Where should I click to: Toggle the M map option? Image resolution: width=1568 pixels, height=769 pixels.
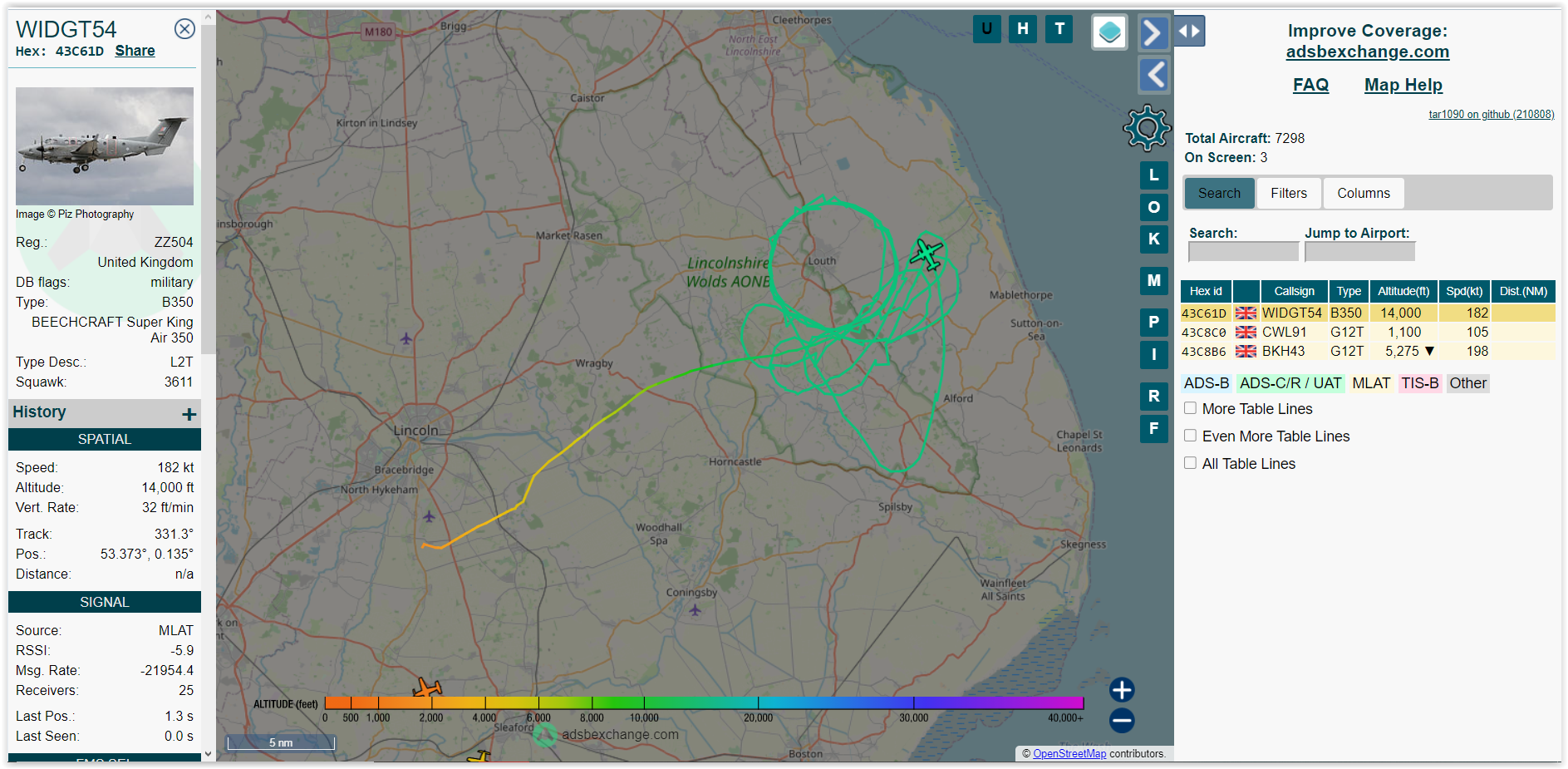tap(1154, 280)
